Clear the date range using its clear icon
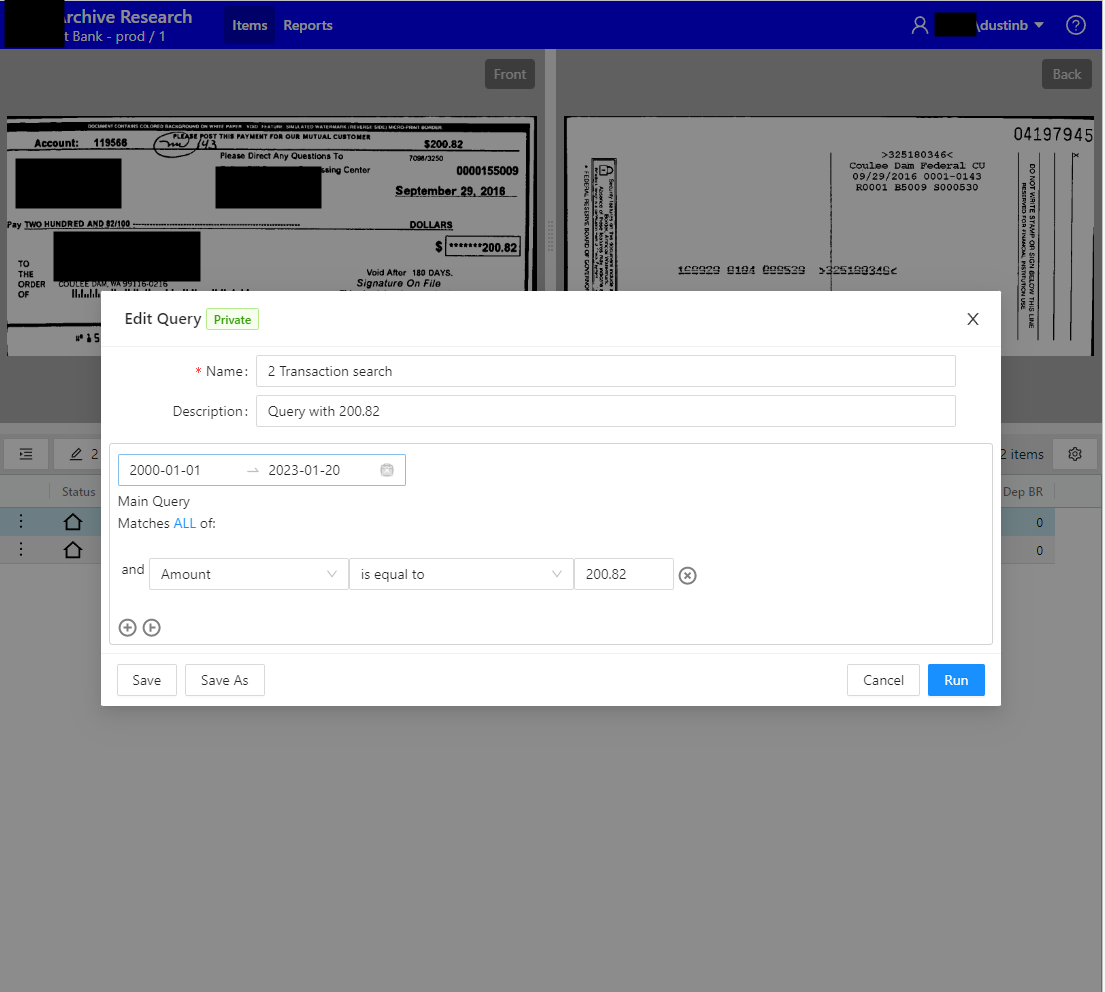This screenshot has height=992, width=1105. 386,469
